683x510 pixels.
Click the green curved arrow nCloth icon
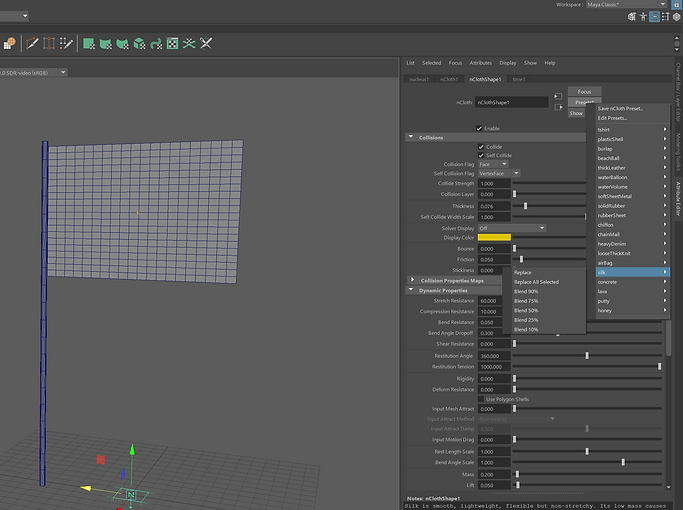156,44
